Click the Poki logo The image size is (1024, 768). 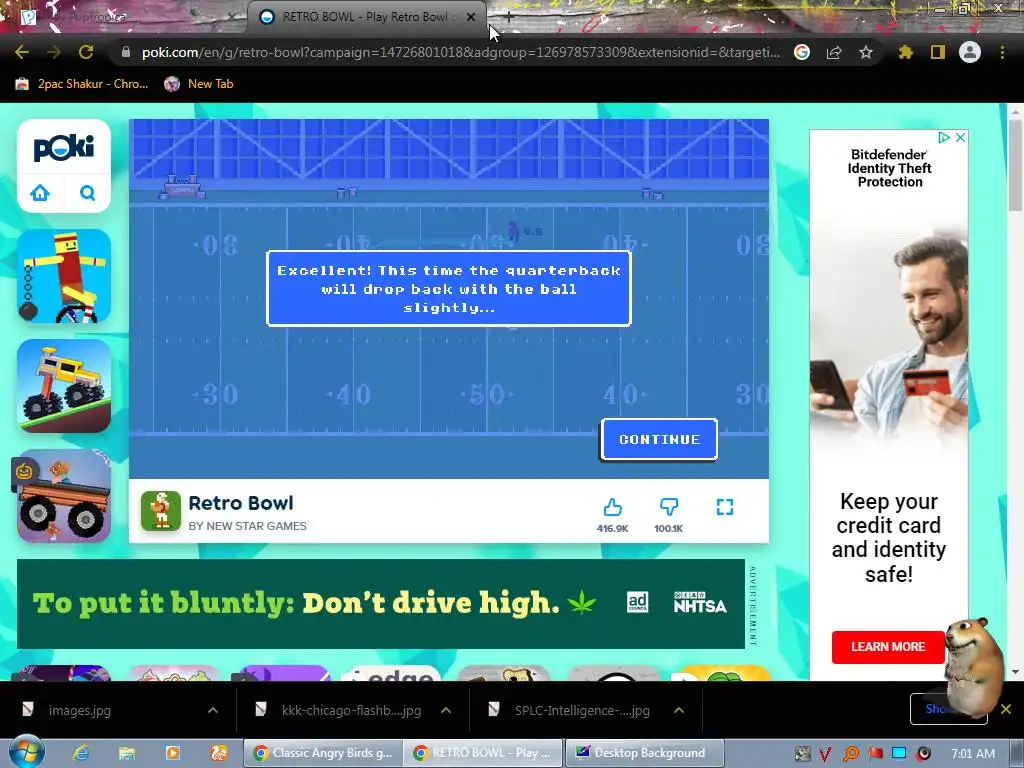click(x=64, y=148)
